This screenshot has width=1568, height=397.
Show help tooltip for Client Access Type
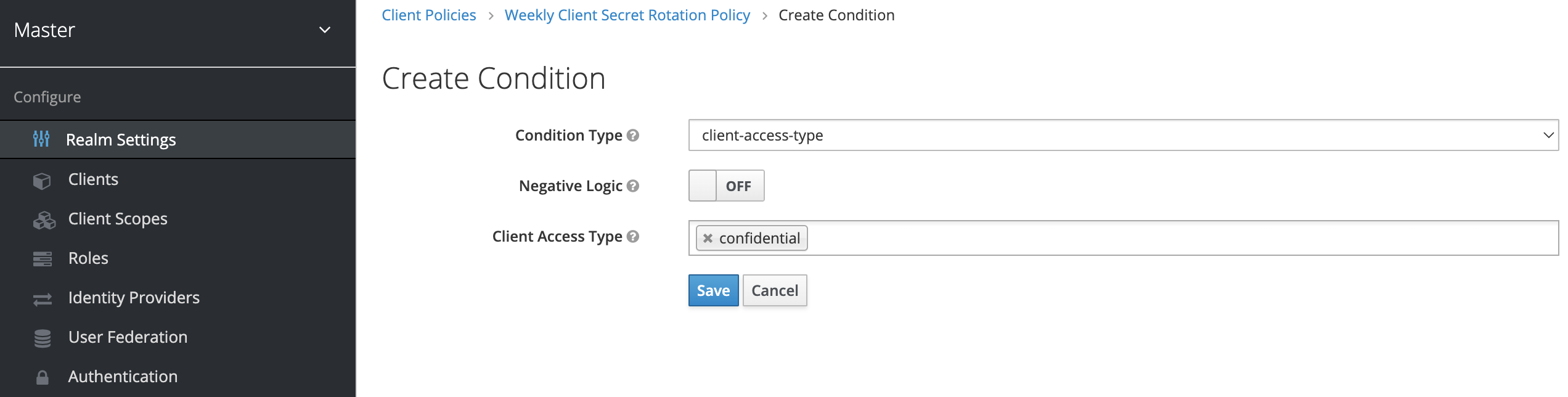tap(633, 236)
